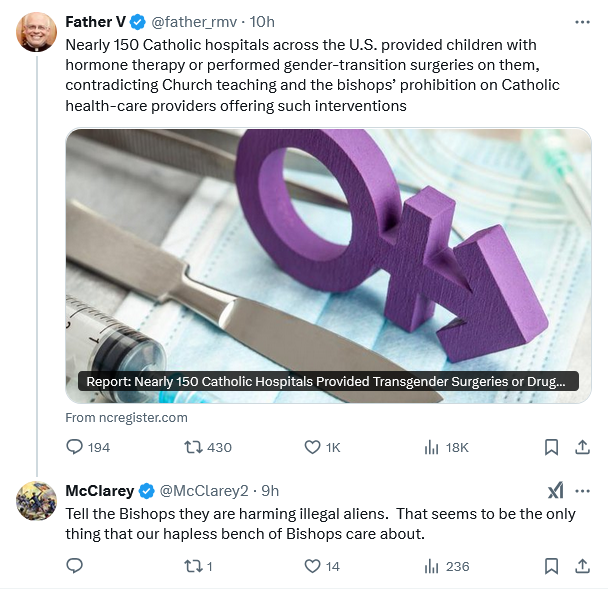This screenshot has width=609, height=591.
Task: Open the ncregister.com article image card
Action: pos(329,266)
